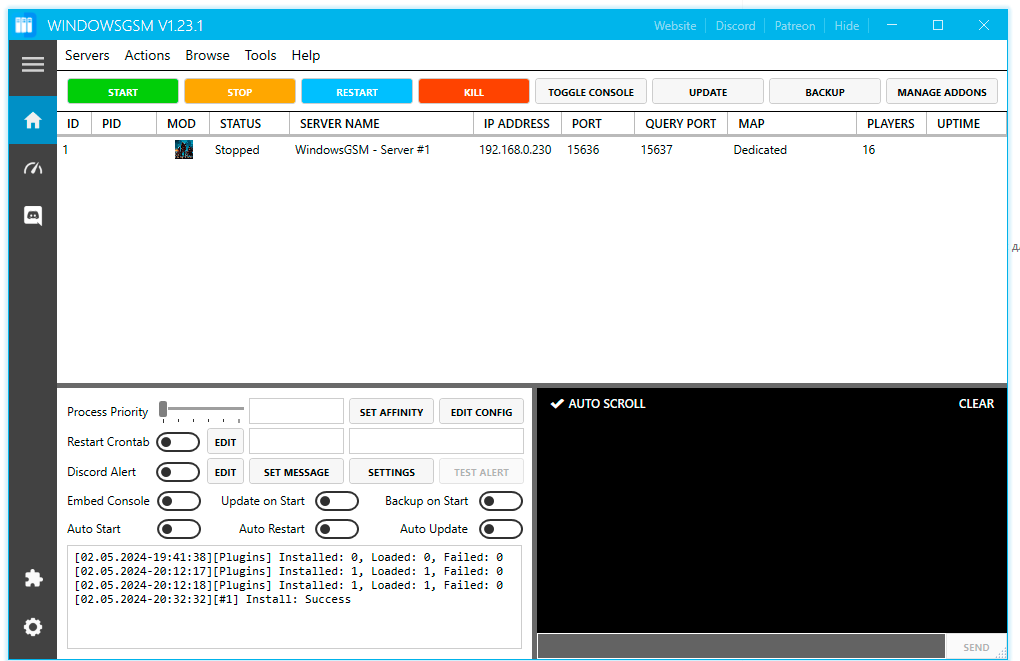Open the Help menu
Viewport: 1020px width, 661px height.
click(306, 55)
